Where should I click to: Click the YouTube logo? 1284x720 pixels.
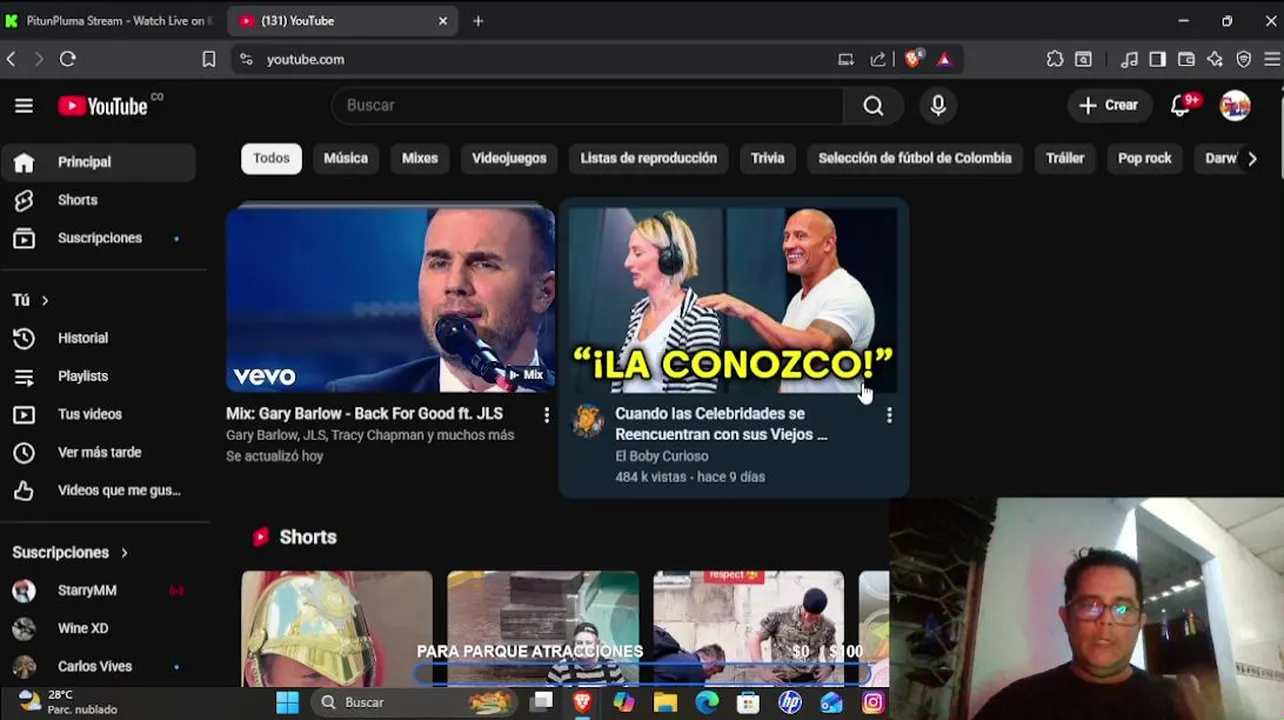pyautogui.click(x=103, y=105)
